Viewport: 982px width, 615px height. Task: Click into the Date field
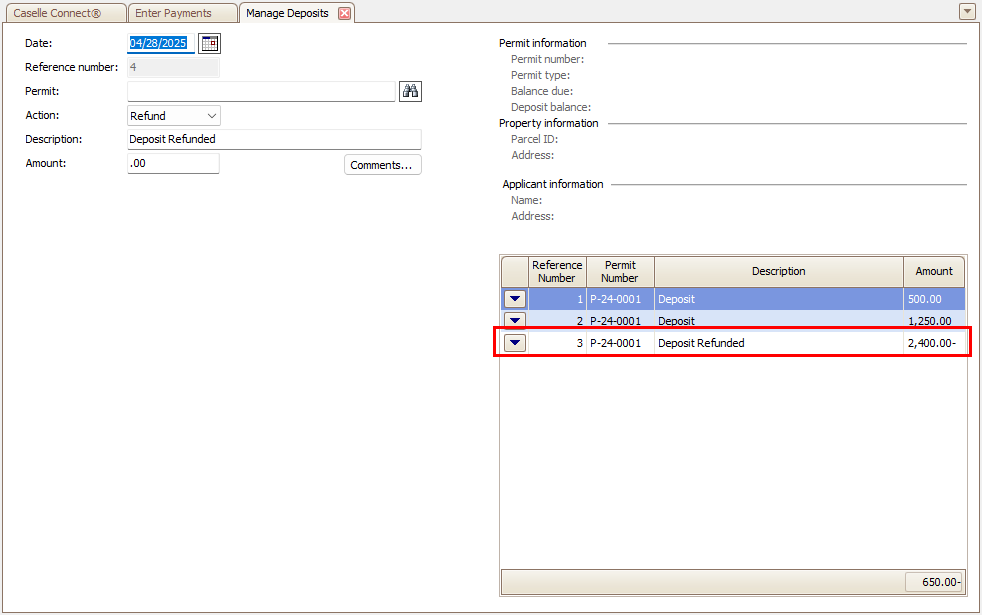tap(160, 43)
